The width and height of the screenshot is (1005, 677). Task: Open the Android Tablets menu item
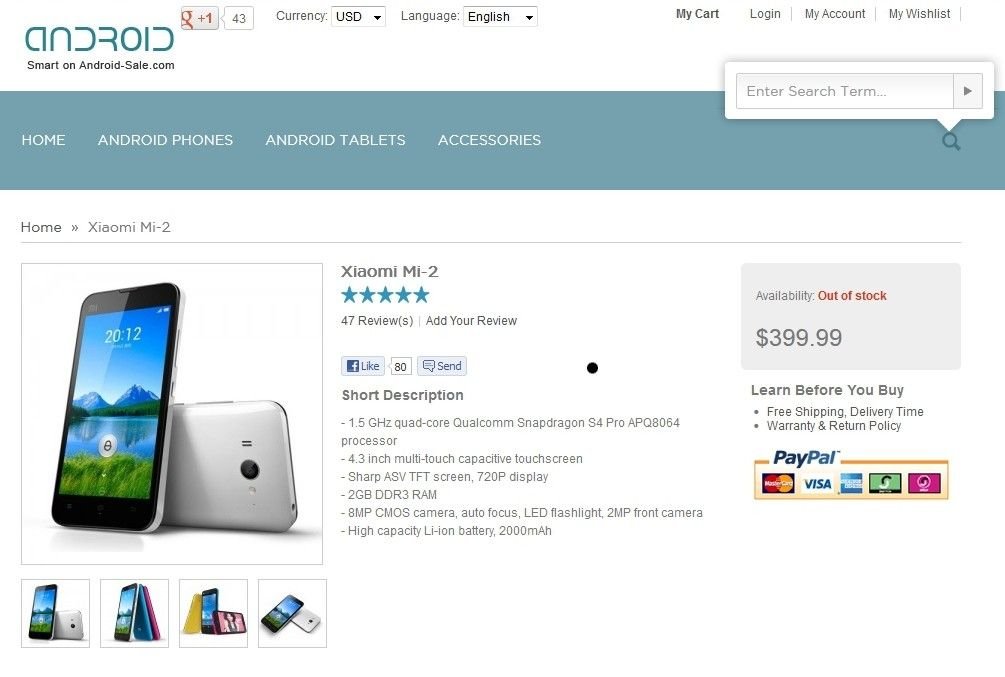pyautogui.click(x=335, y=140)
